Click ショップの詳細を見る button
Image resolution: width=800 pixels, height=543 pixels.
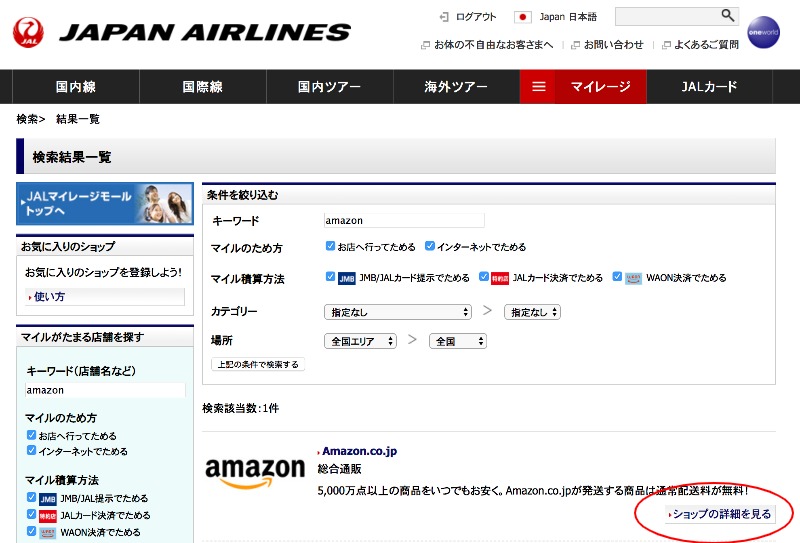tap(720, 514)
